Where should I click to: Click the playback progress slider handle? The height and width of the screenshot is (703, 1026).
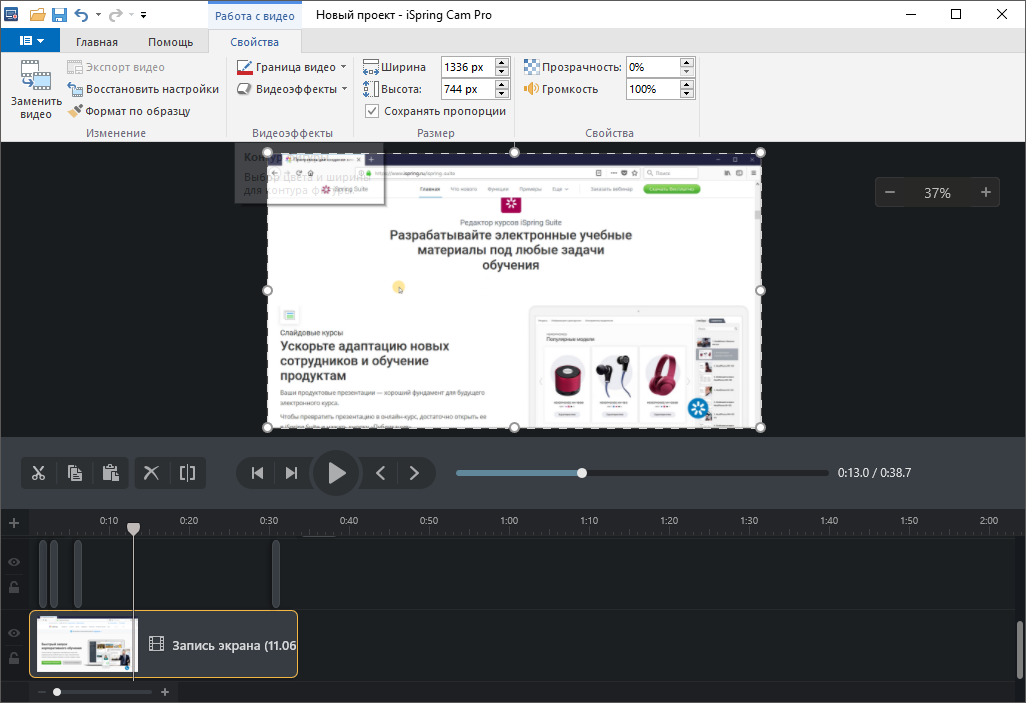(582, 473)
